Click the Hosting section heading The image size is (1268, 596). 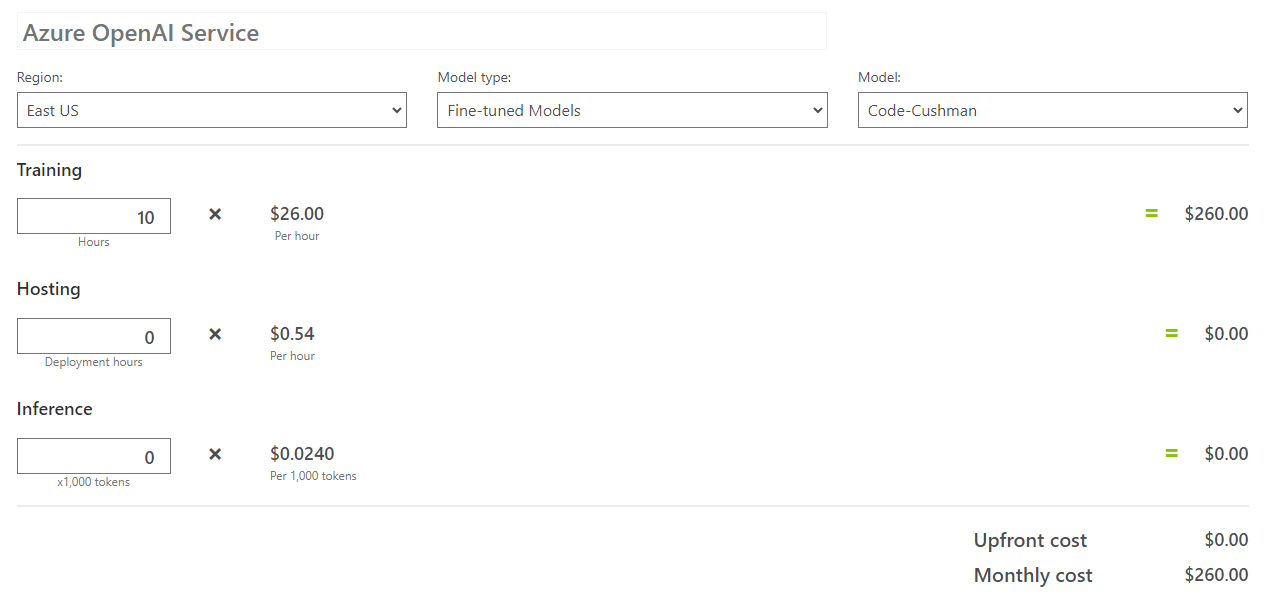tap(48, 289)
